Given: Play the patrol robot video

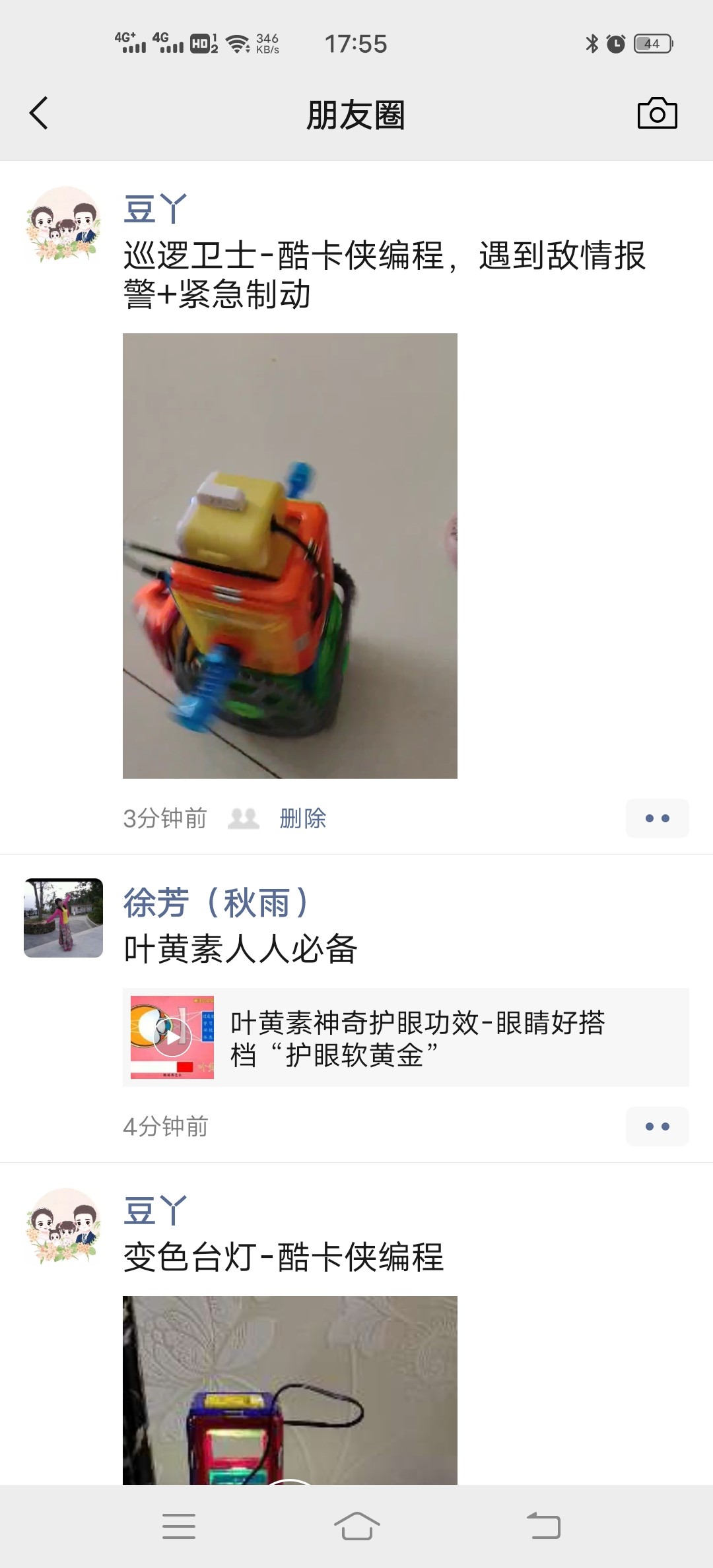Looking at the screenshot, I should (x=290, y=556).
